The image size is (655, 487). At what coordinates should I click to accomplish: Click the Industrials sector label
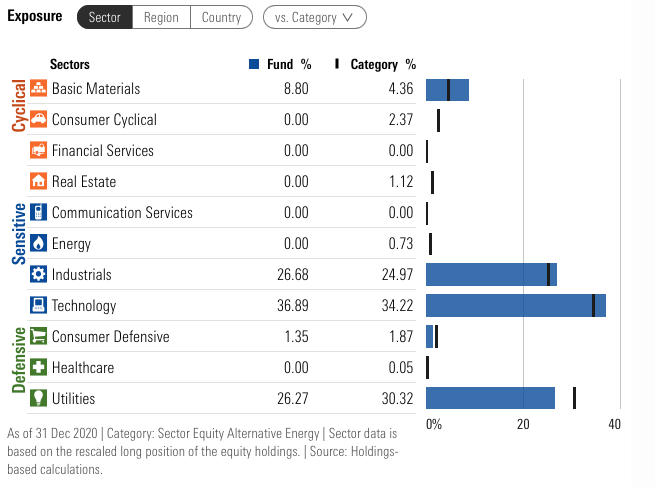81,275
